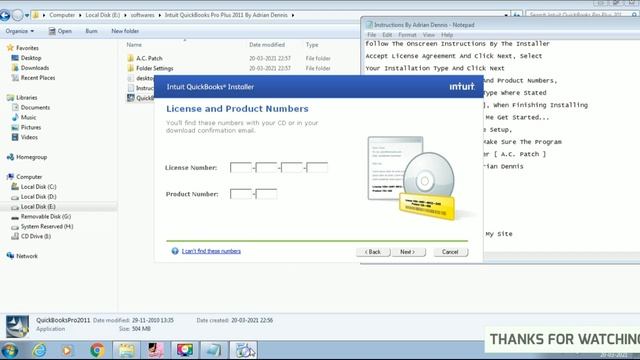Image resolution: width=640 pixels, height=360 pixels.
Task: Click Local Disk (E:) breadcrumb segment
Action: (x=102, y=15)
